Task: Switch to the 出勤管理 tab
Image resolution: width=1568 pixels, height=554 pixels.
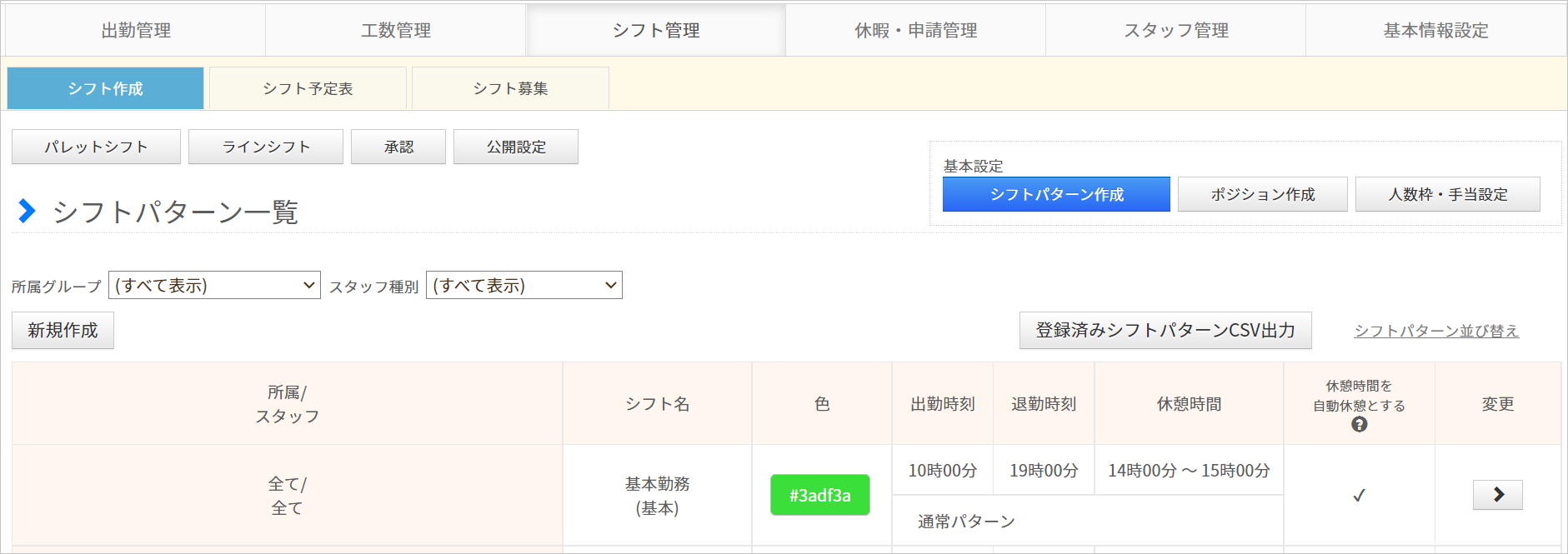Action: coord(136,31)
